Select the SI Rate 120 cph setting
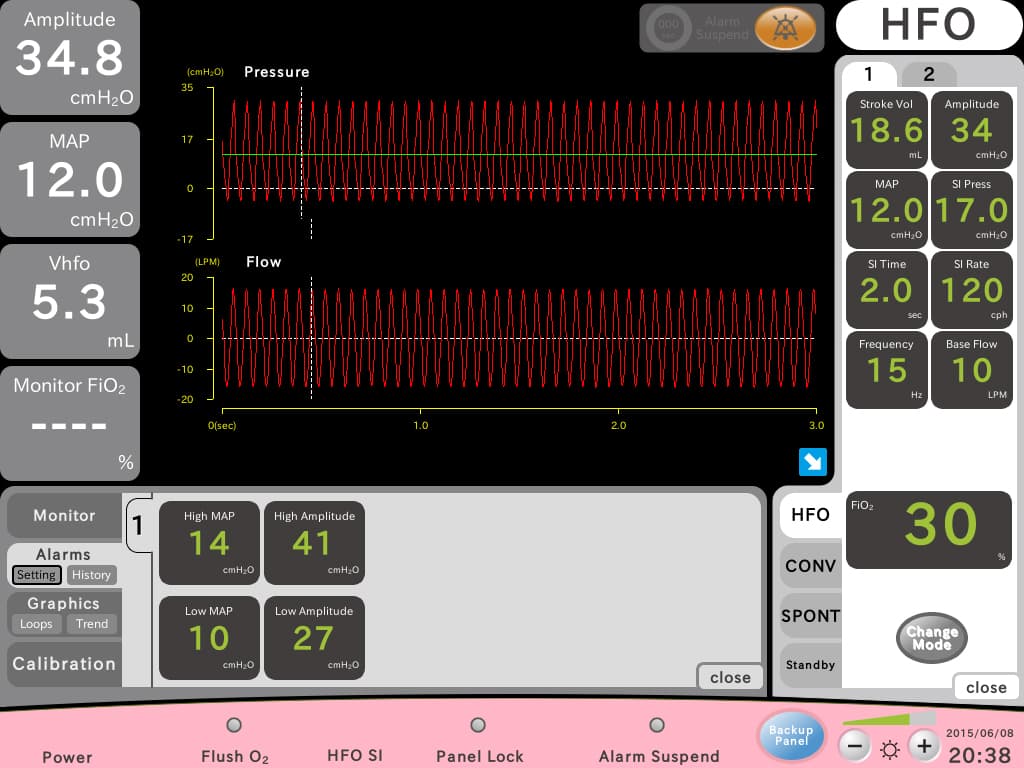The image size is (1024, 768). (x=972, y=290)
